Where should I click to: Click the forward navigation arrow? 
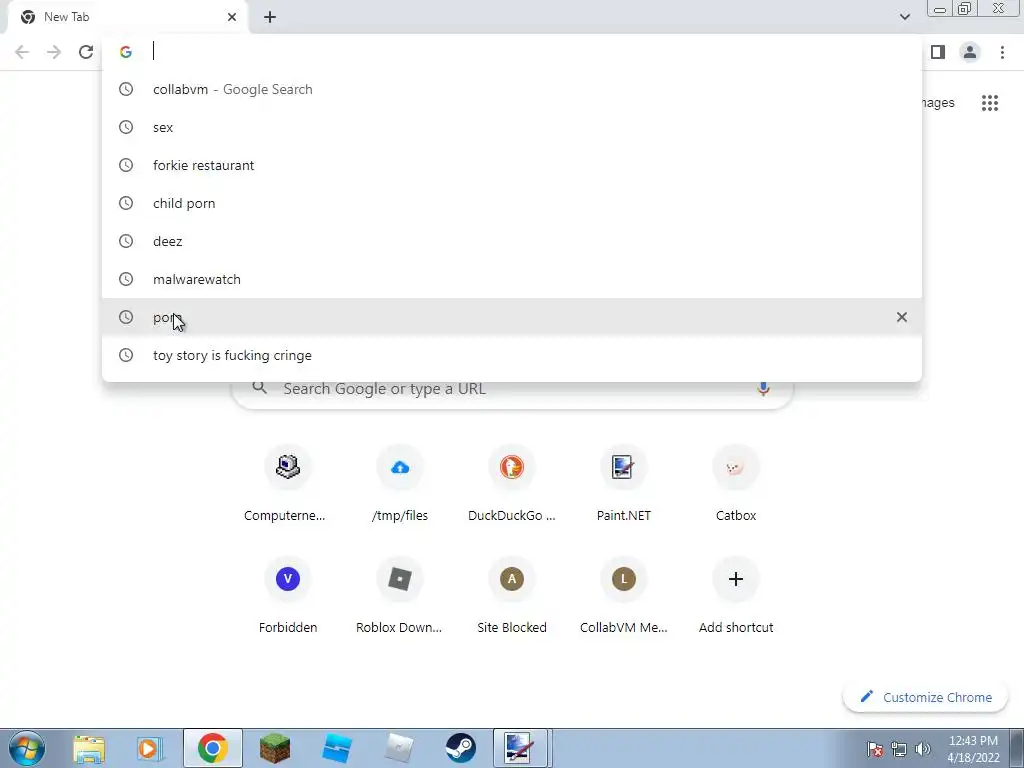click(54, 52)
